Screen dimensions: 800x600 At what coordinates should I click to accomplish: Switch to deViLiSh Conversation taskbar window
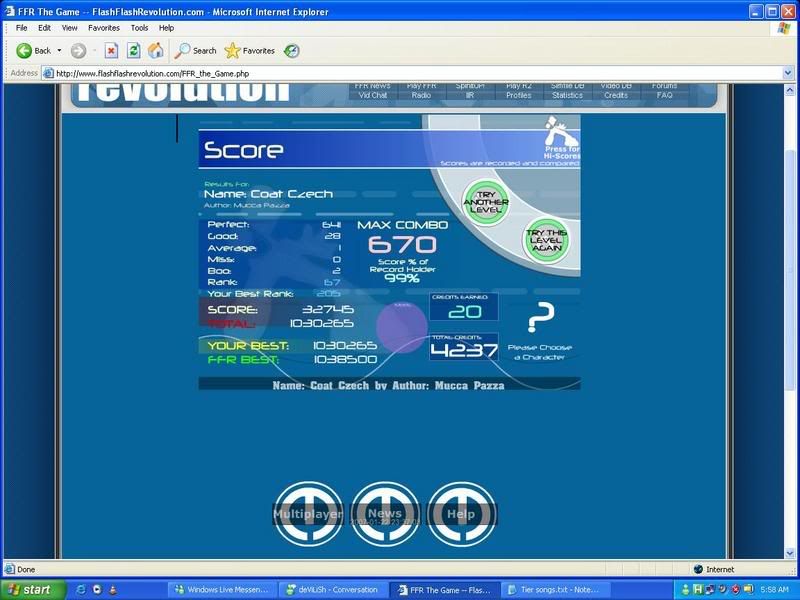(332, 590)
